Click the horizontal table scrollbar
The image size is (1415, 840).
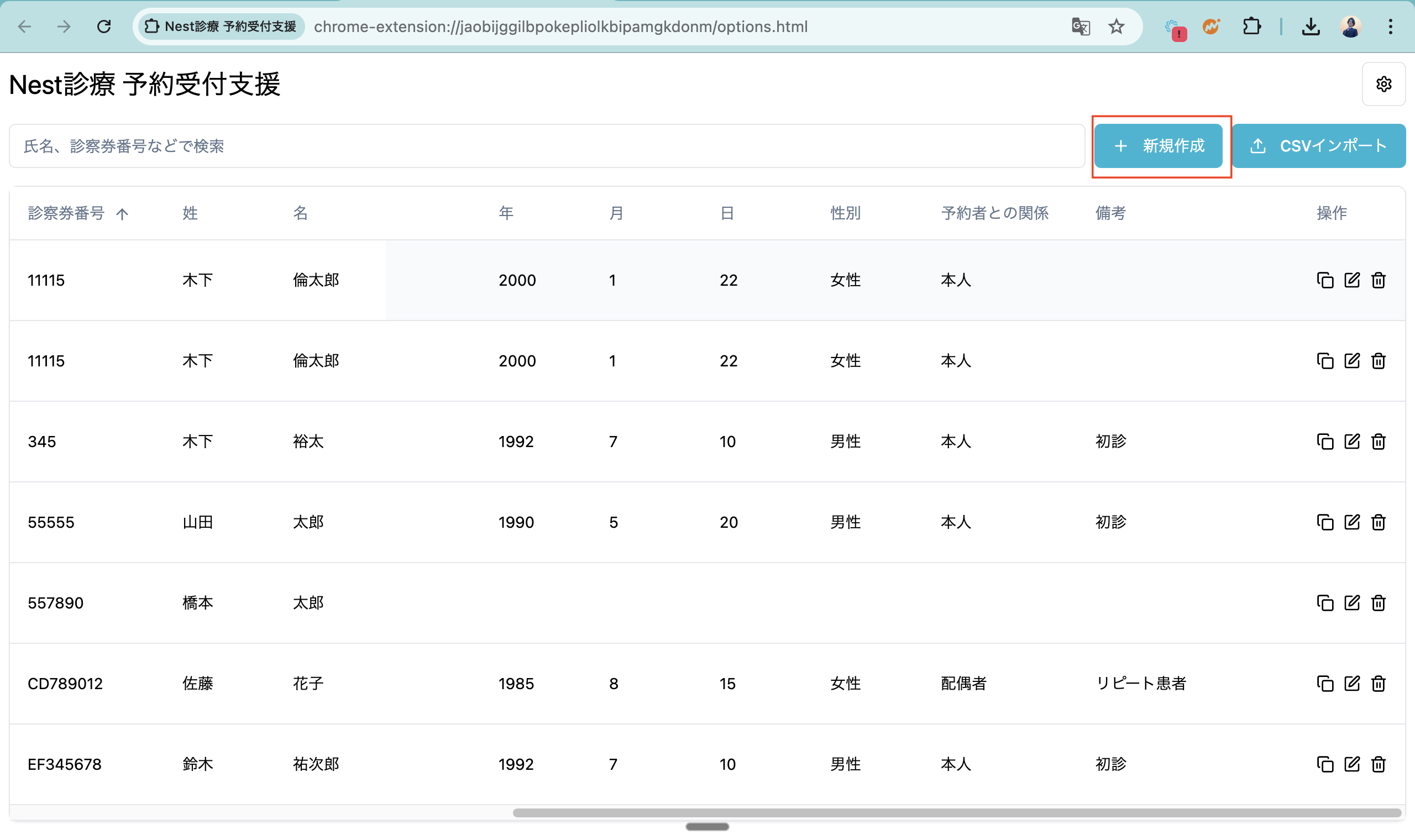click(x=957, y=813)
